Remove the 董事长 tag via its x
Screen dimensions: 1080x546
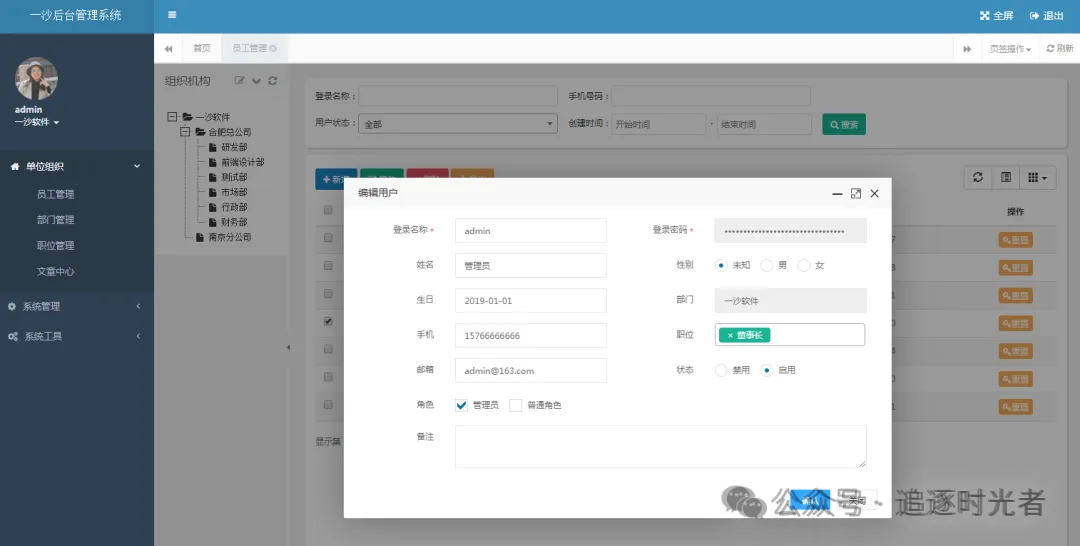coord(730,335)
